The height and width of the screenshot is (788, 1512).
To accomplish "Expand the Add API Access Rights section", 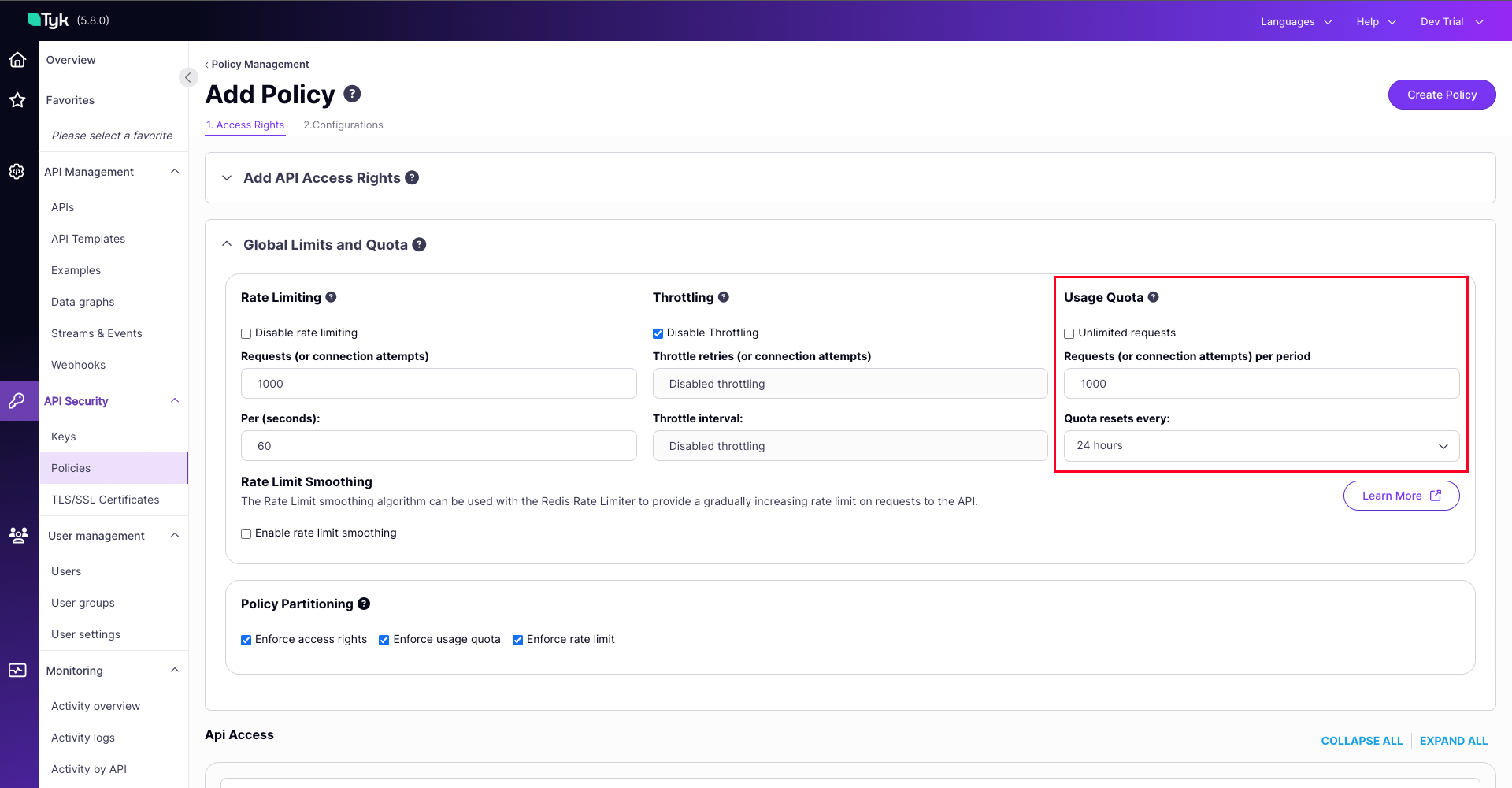I will [227, 177].
